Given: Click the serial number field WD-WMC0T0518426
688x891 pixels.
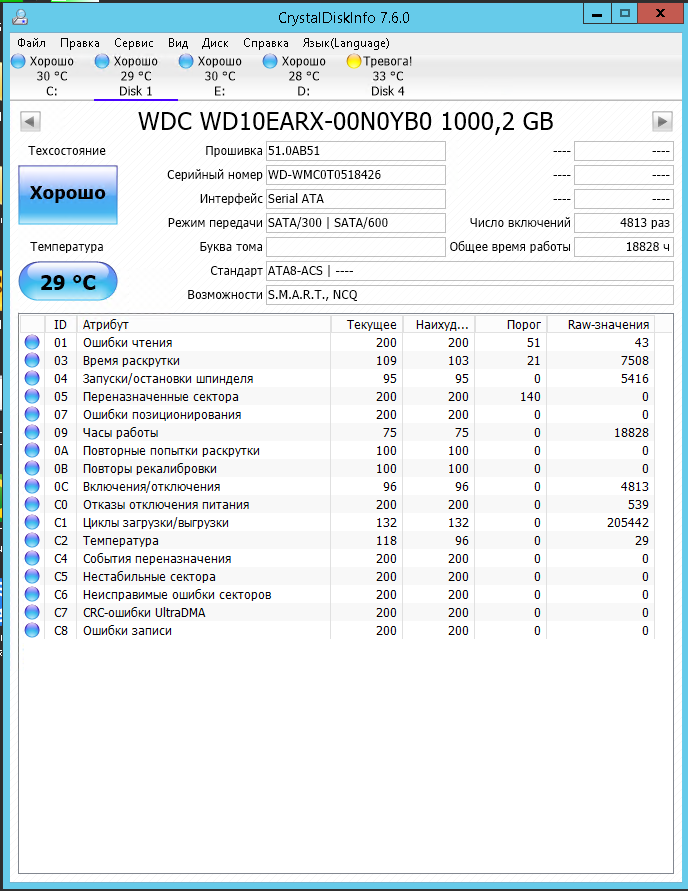Looking at the screenshot, I should pos(356,175).
